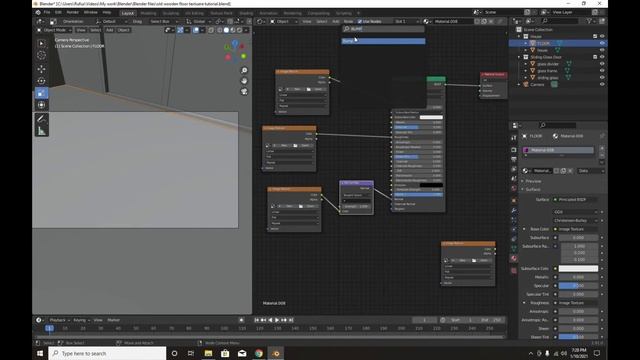Click the navigation gizmo Z axis
Image resolution: width=640 pixels, height=360 pixels.
[x=235, y=42]
